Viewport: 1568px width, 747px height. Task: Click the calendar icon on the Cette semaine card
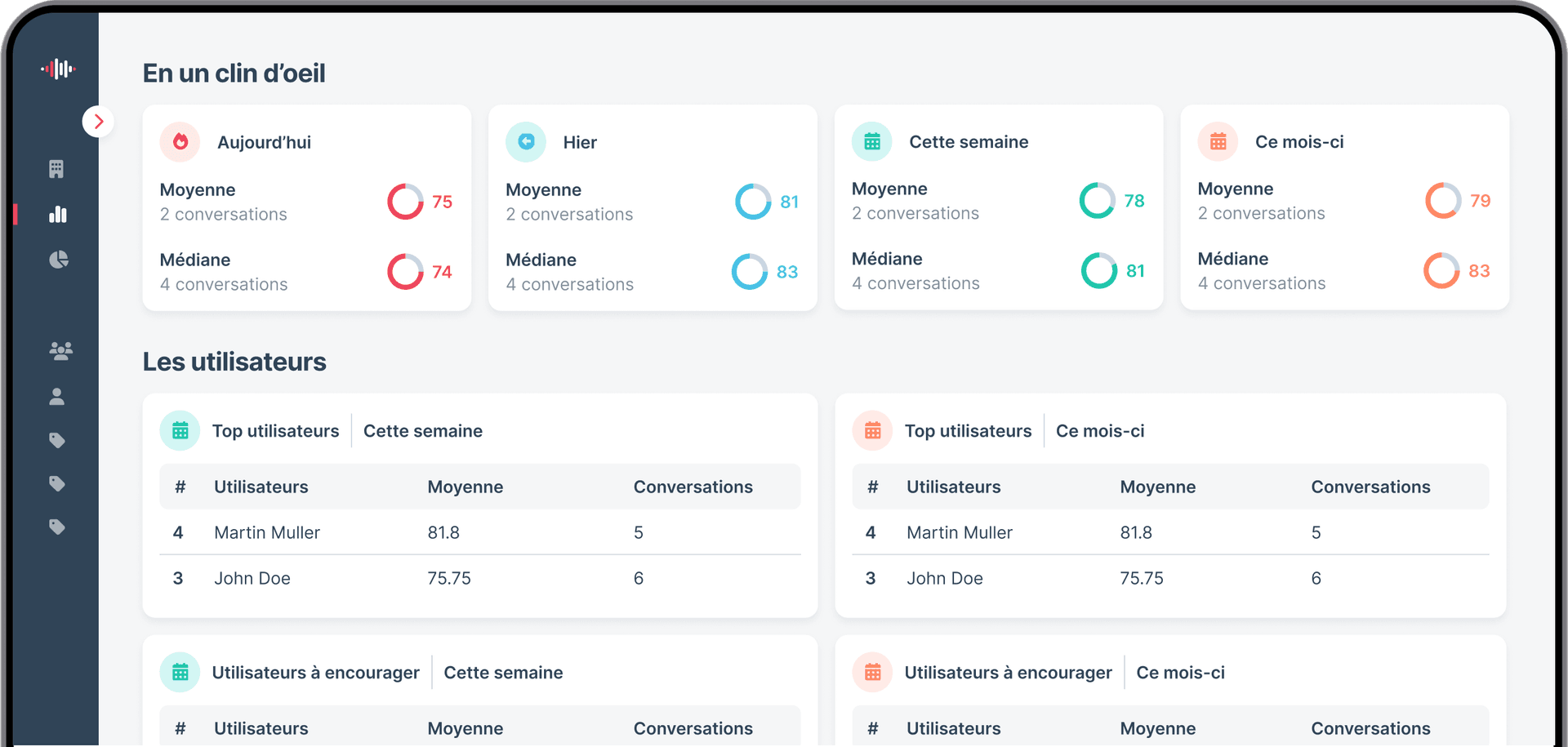(871, 141)
